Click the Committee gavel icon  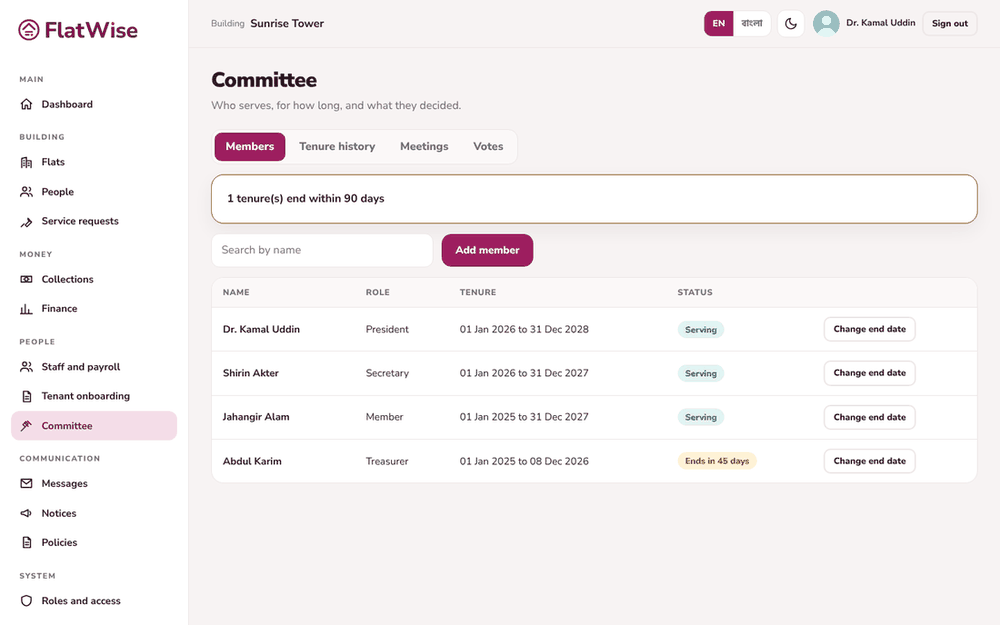[26, 425]
